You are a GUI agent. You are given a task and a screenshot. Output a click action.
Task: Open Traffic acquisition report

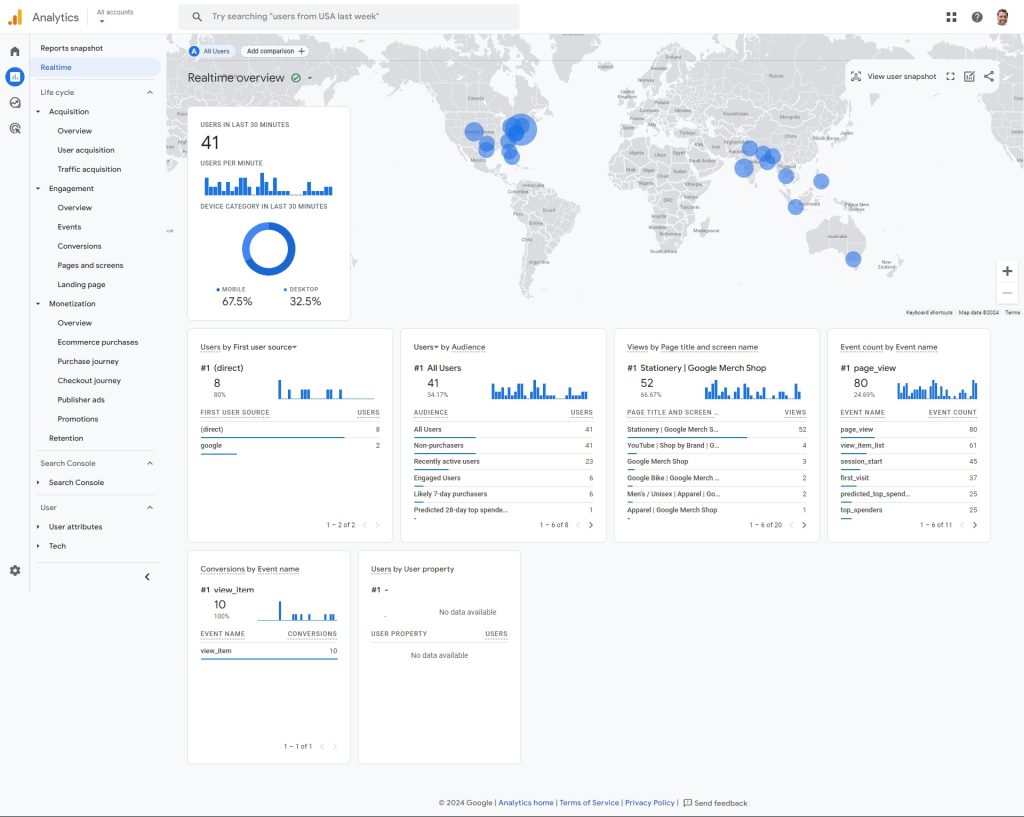click(x=89, y=169)
